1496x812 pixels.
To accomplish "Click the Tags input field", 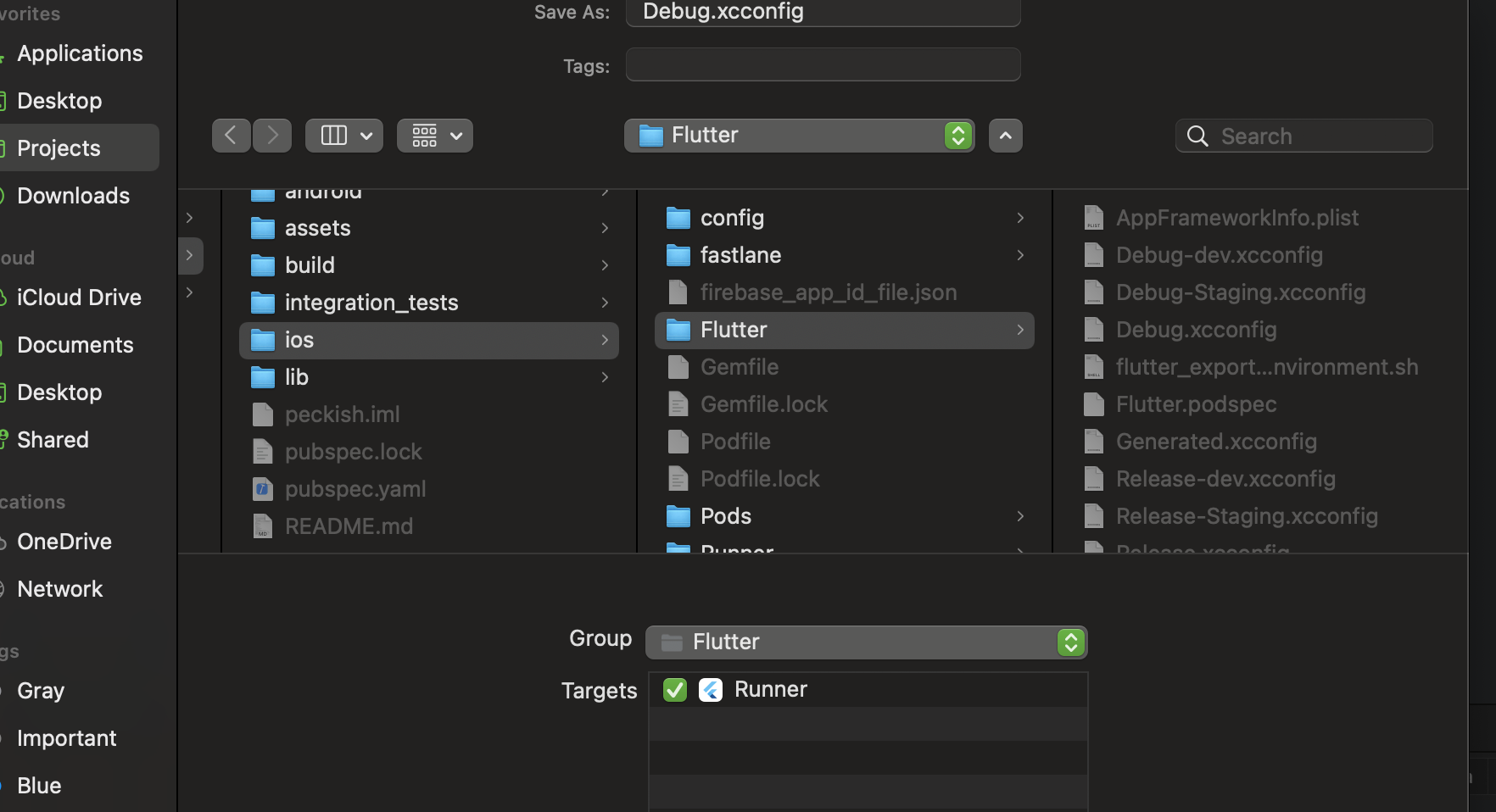I will [823, 65].
